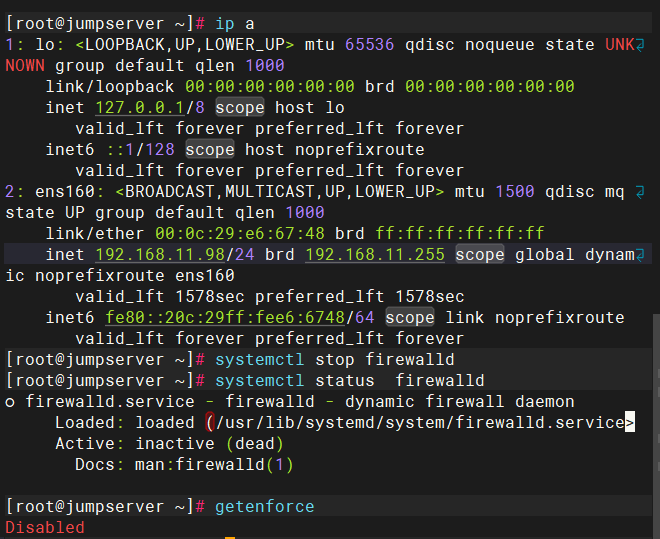The height and width of the screenshot is (539, 660).
Task: Click the IPv6 address fe80::20c:29ff:fee6:6748
Action: pyautogui.click(x=225, y=318)
